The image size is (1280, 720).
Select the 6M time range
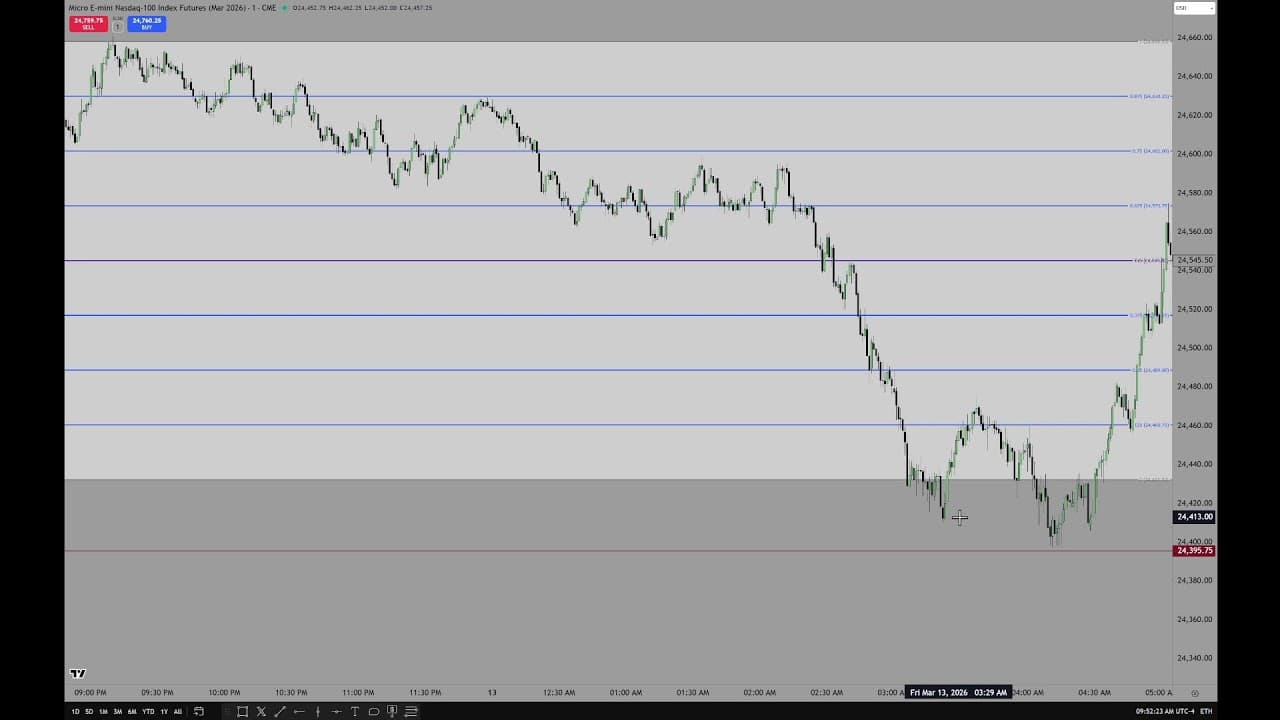pos(132,712)
